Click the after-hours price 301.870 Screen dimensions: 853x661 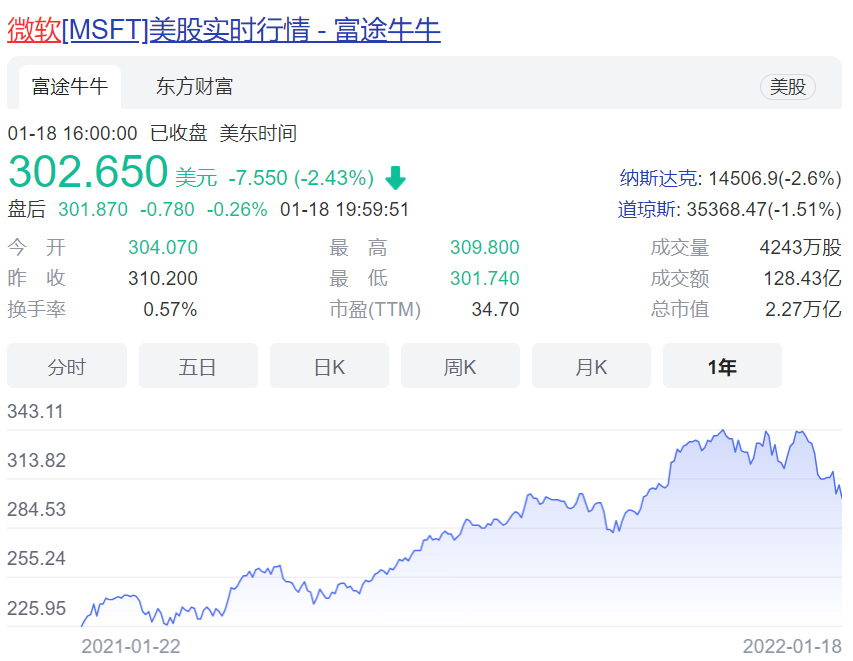pyautogui.click(x=93, y=209)
